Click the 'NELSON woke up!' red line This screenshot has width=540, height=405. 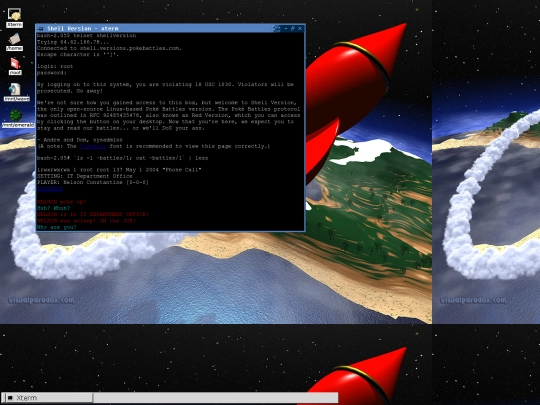[x=61, y=202]
